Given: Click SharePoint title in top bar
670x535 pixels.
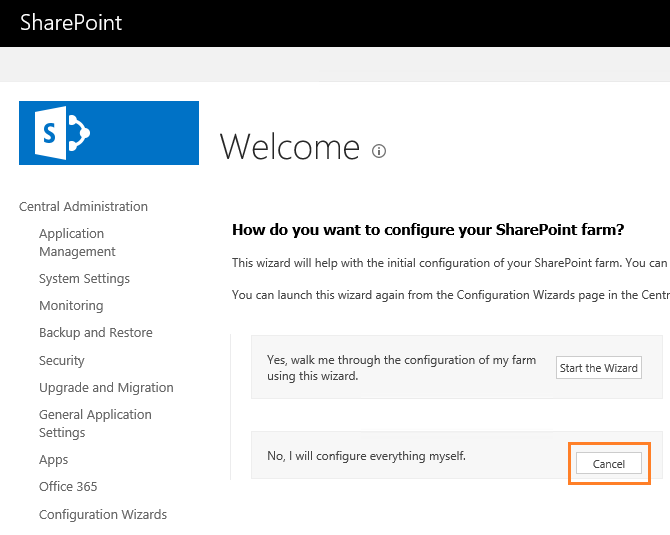Looking at the screenshot, I should pos(71,22).
